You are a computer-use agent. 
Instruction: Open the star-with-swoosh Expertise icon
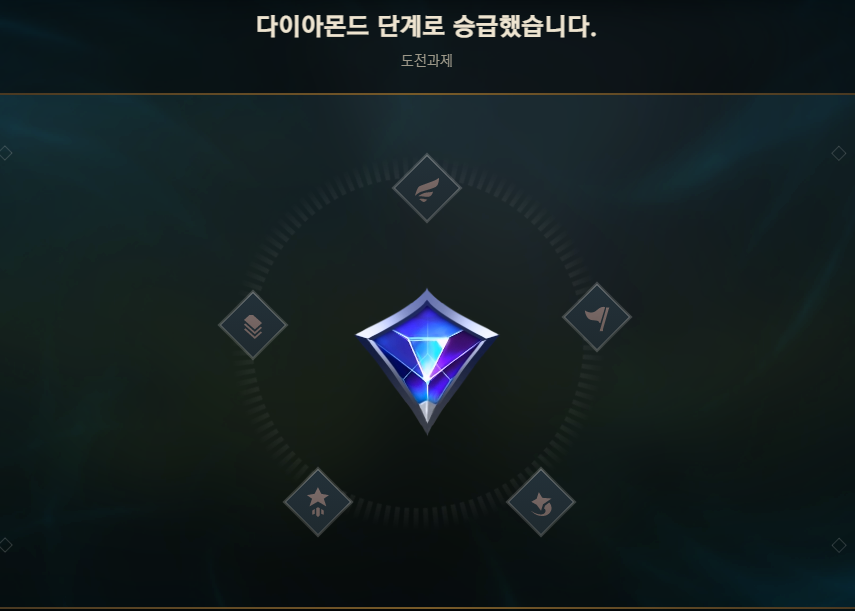point(541,502)
